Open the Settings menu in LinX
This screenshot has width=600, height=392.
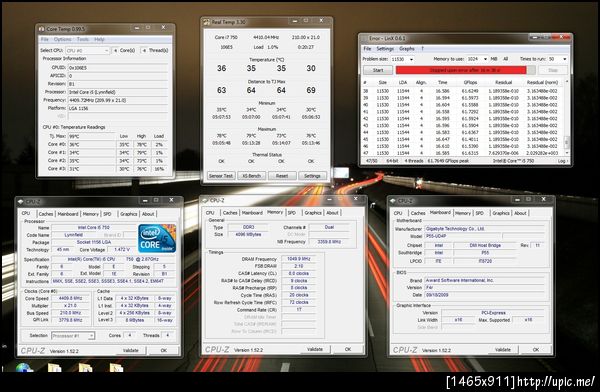point(385,49)
